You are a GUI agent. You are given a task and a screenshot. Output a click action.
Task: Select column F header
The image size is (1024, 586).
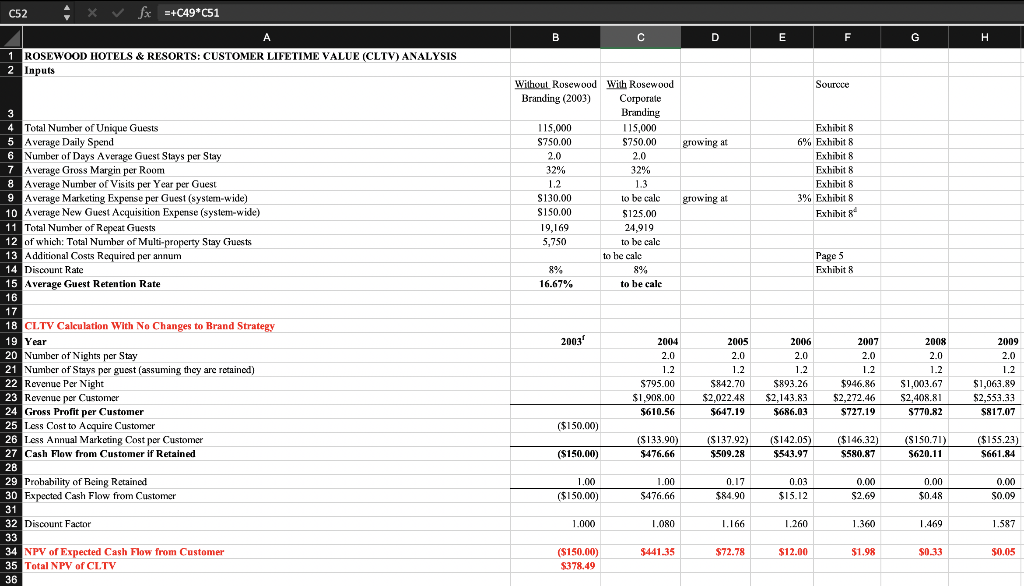(847, 37)
